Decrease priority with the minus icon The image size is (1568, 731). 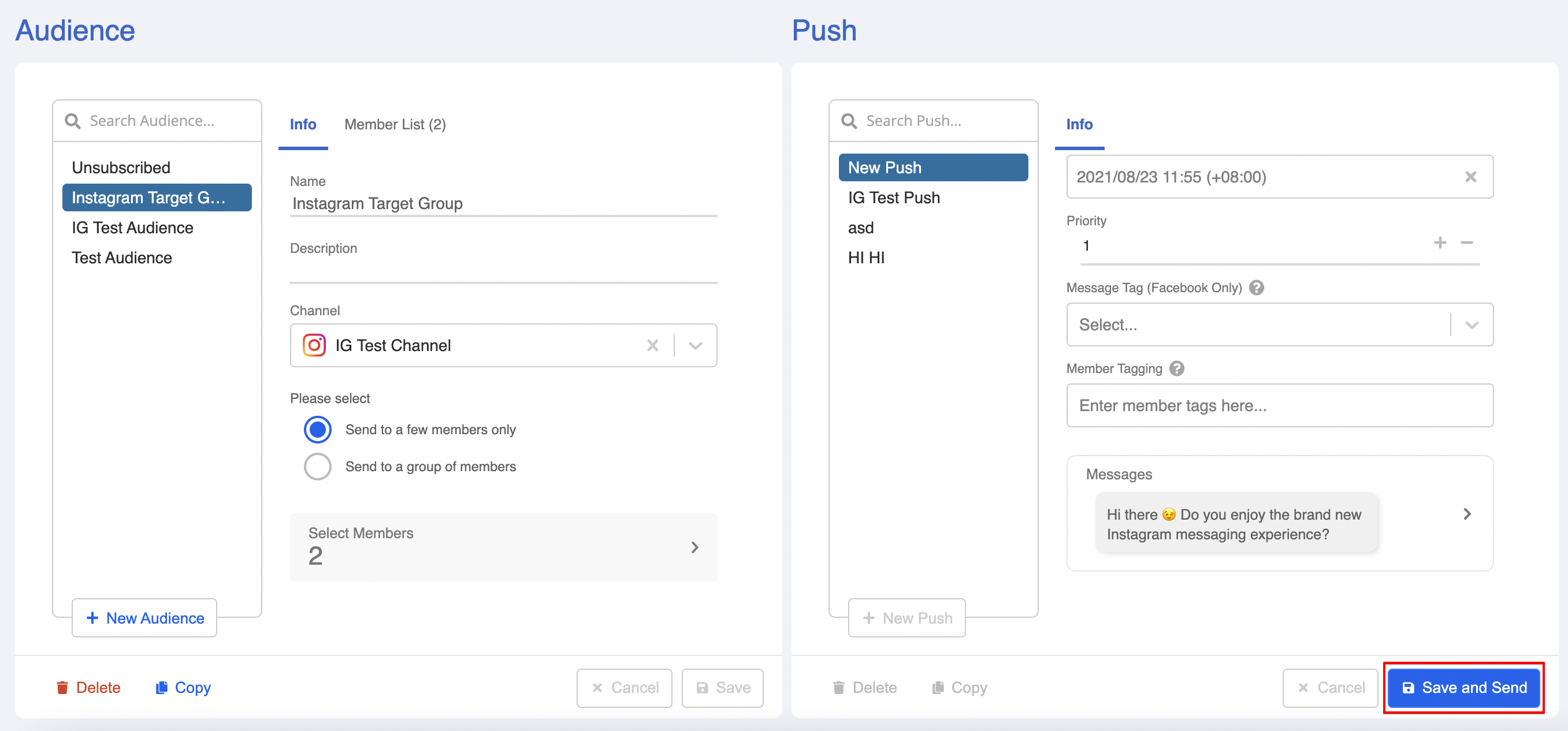point(1466,243)
